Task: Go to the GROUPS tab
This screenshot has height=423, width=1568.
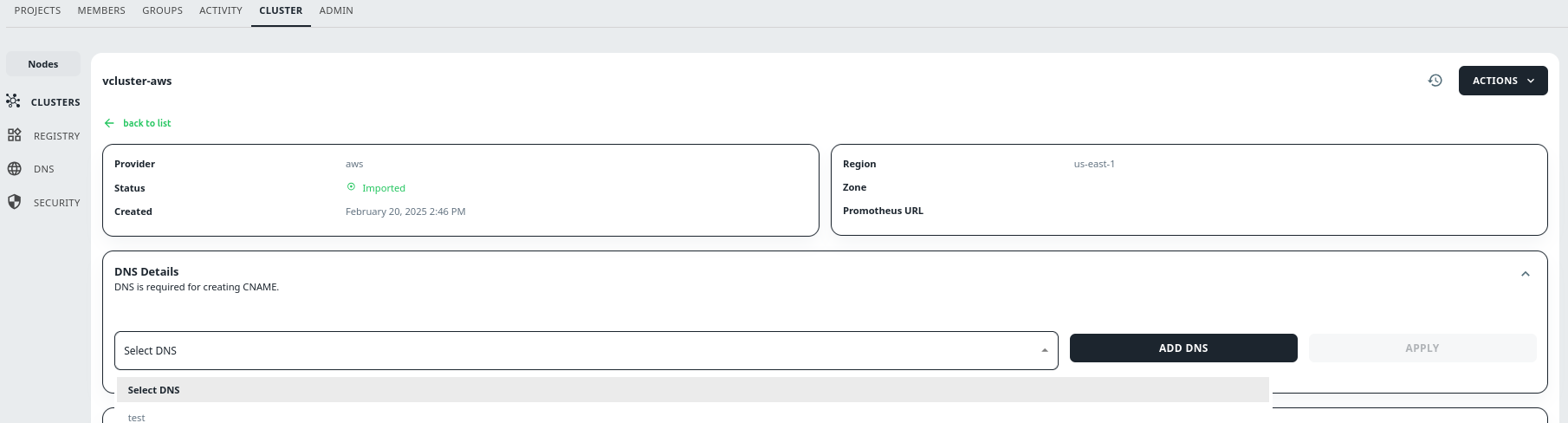Action: [162, 10]
